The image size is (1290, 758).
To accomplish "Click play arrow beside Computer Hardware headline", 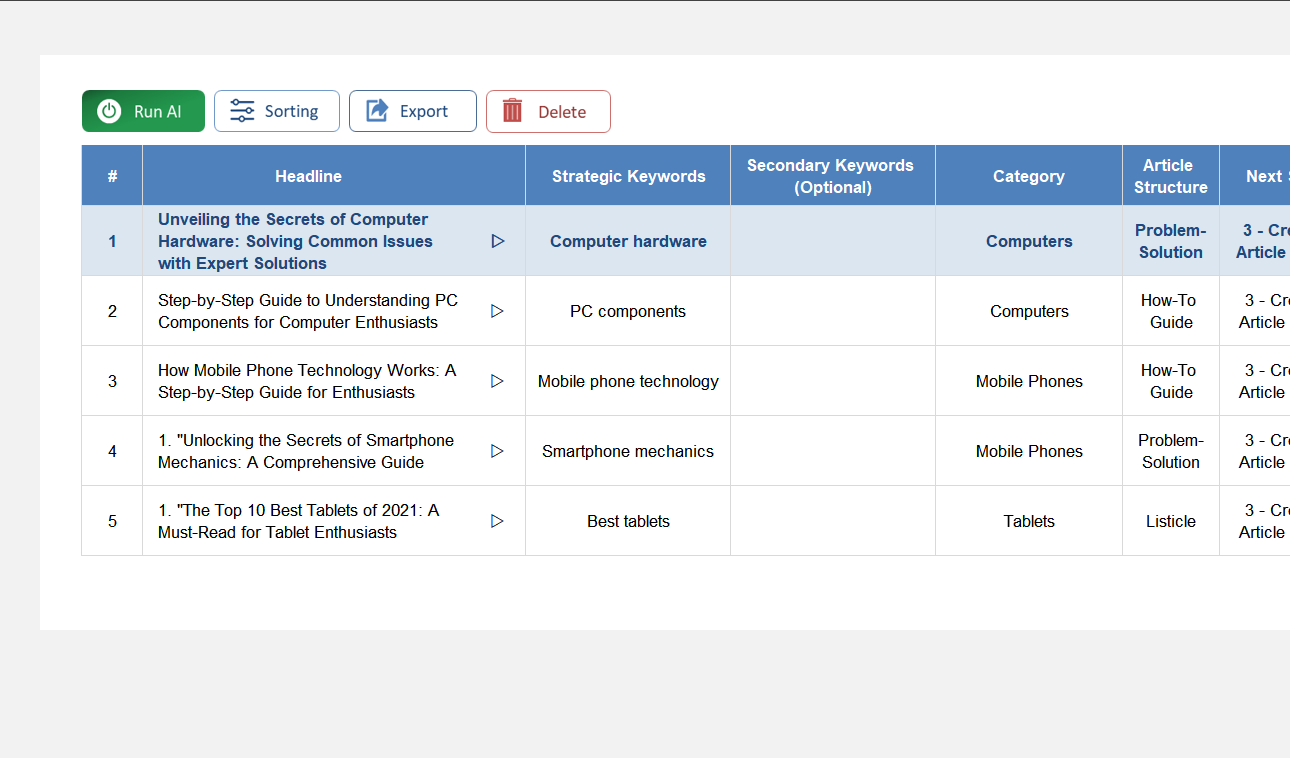I will coord(498,241).
